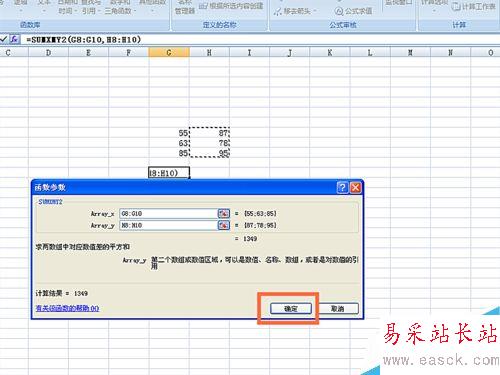
Task: Click the 公式审核 group label
Action: (343, 25)
